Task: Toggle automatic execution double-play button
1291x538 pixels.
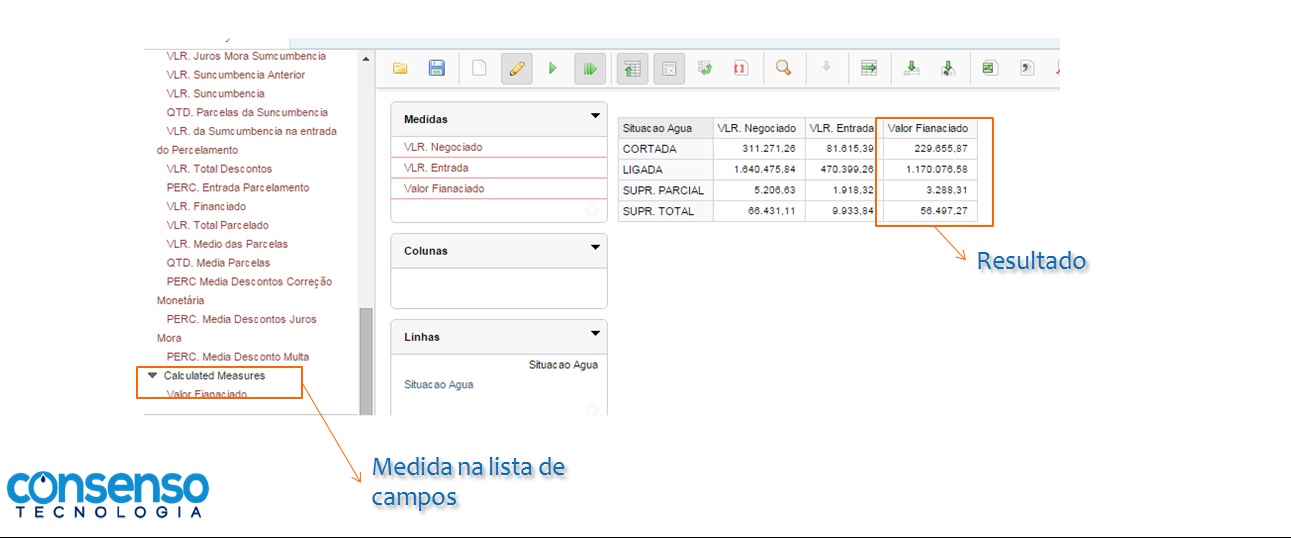Action: 590,69
